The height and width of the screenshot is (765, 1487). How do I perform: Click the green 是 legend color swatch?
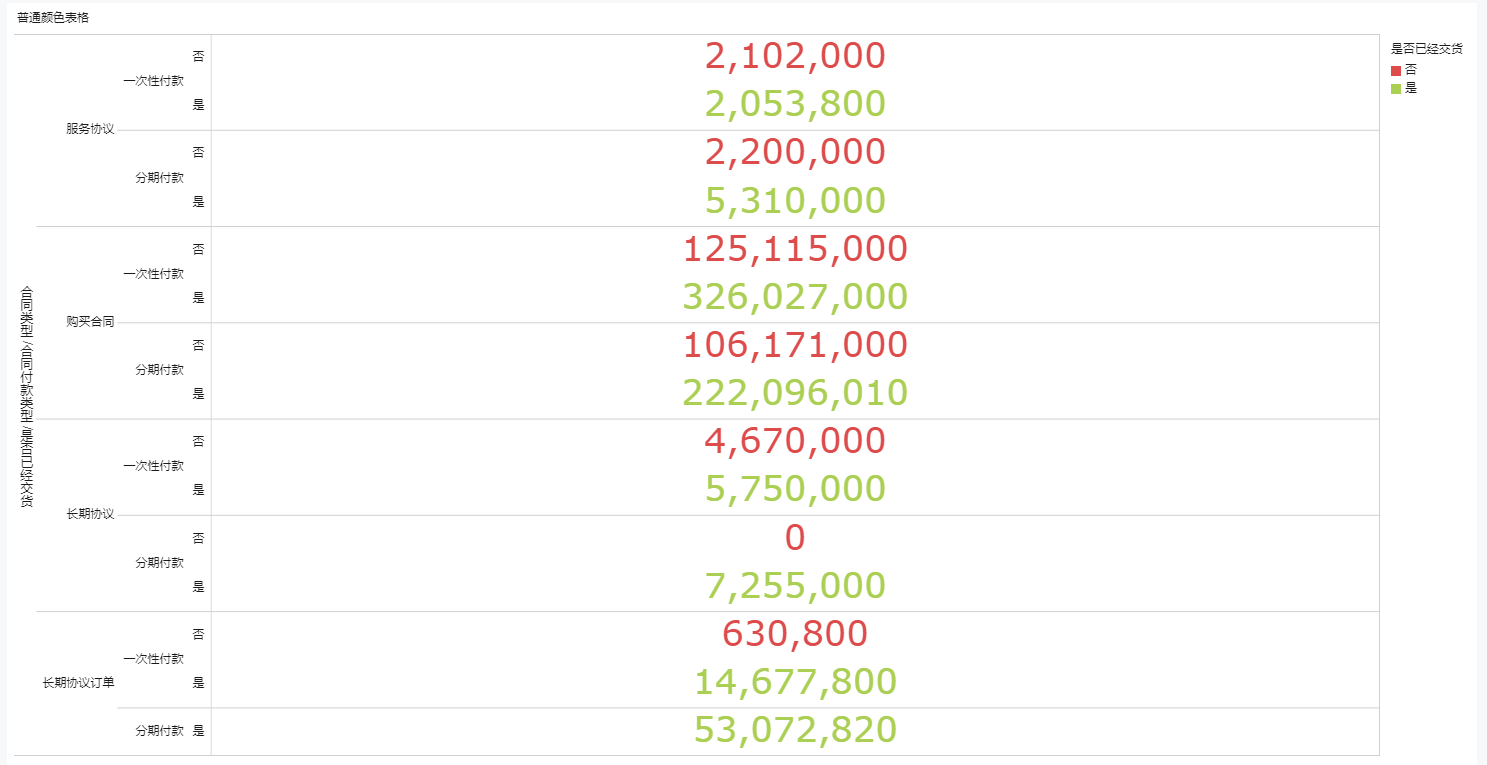1396,88
